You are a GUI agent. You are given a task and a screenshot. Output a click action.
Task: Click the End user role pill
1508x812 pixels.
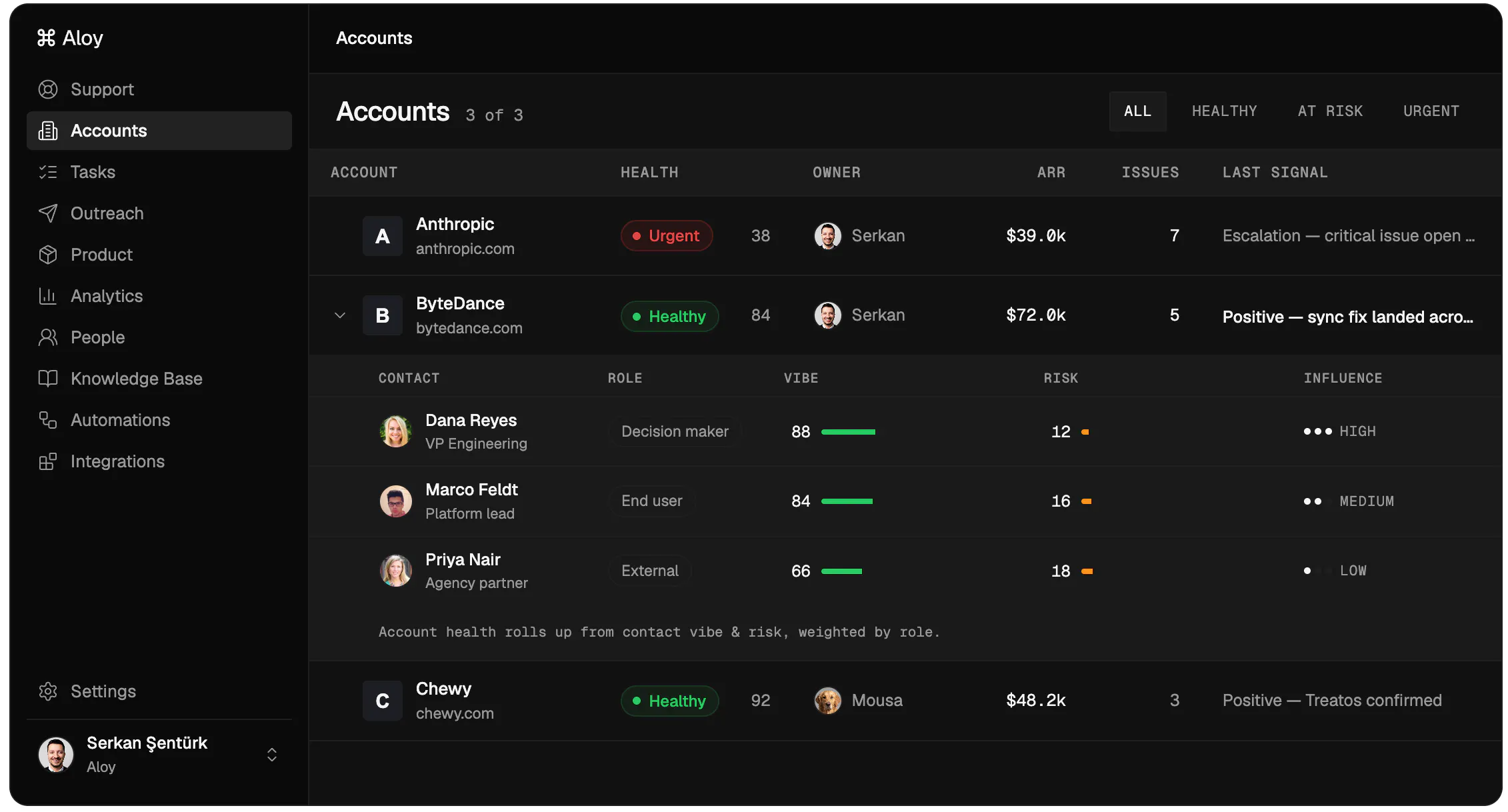[652, 501]
